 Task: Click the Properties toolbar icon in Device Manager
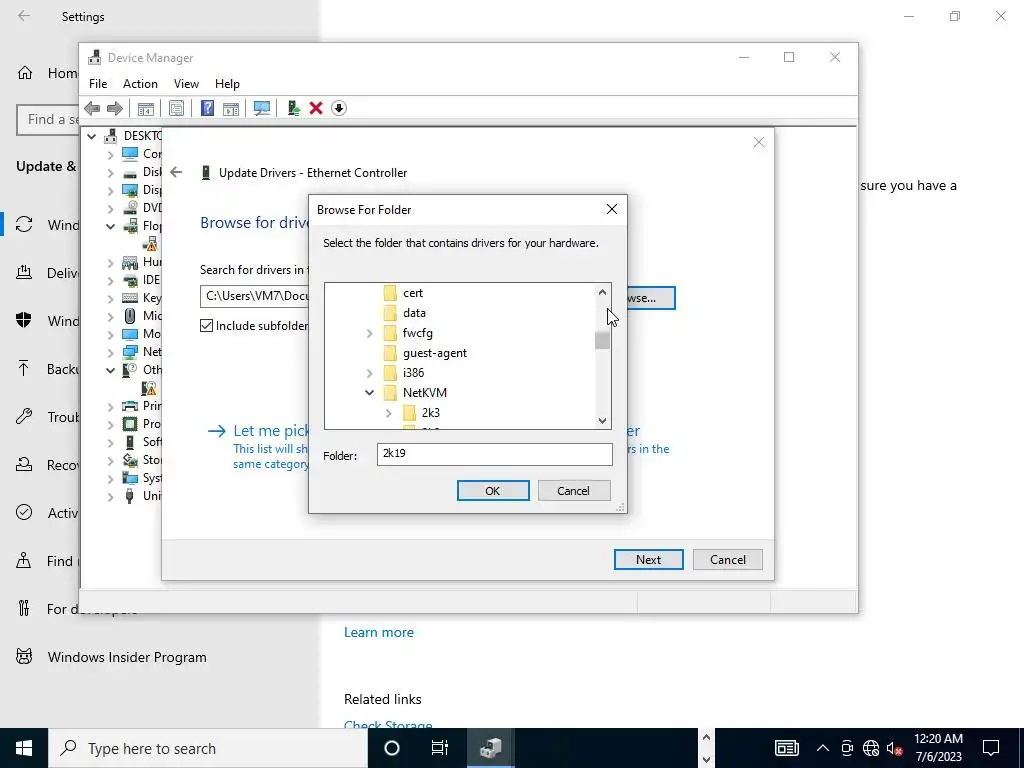176,108
